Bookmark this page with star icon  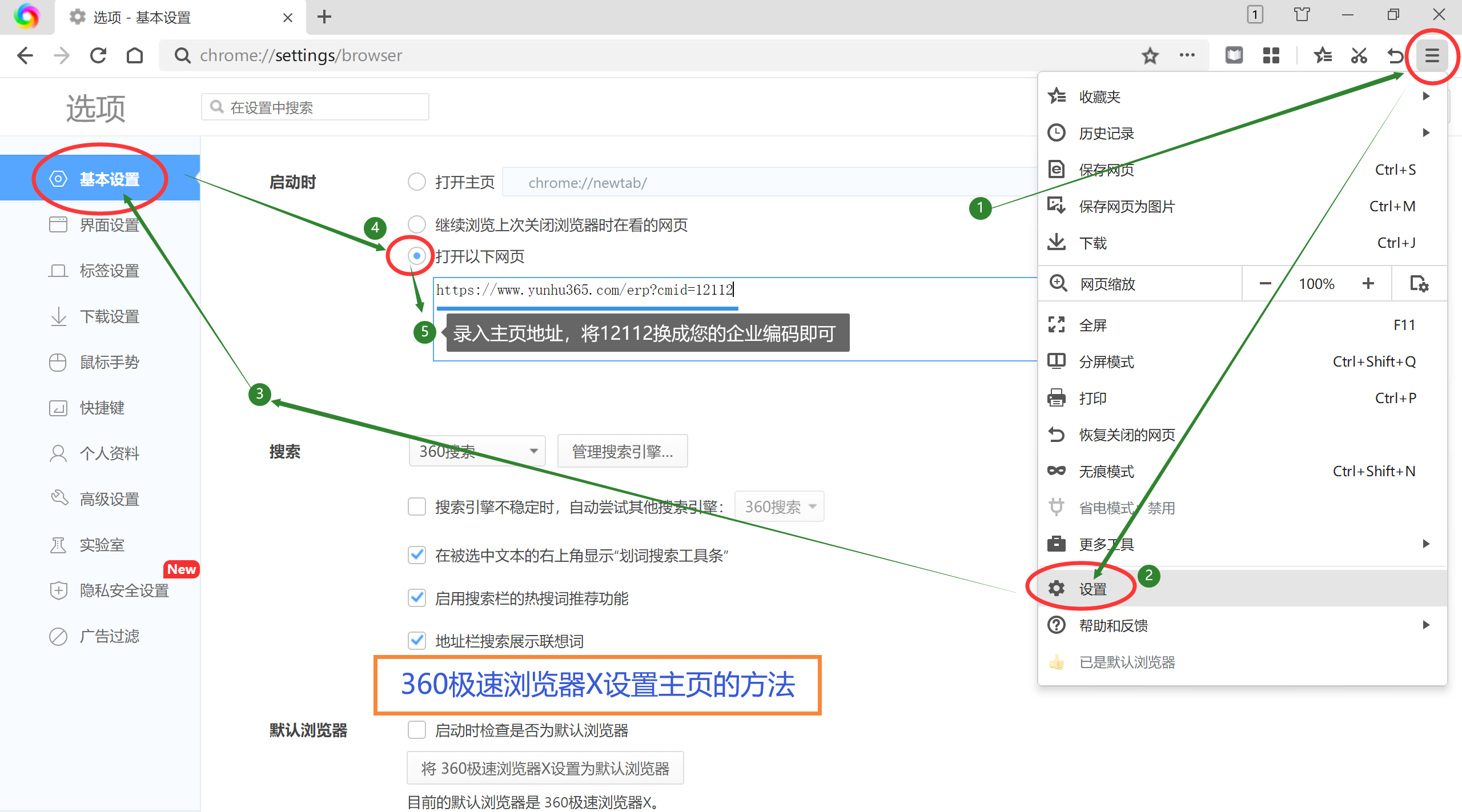[1150, 55]
